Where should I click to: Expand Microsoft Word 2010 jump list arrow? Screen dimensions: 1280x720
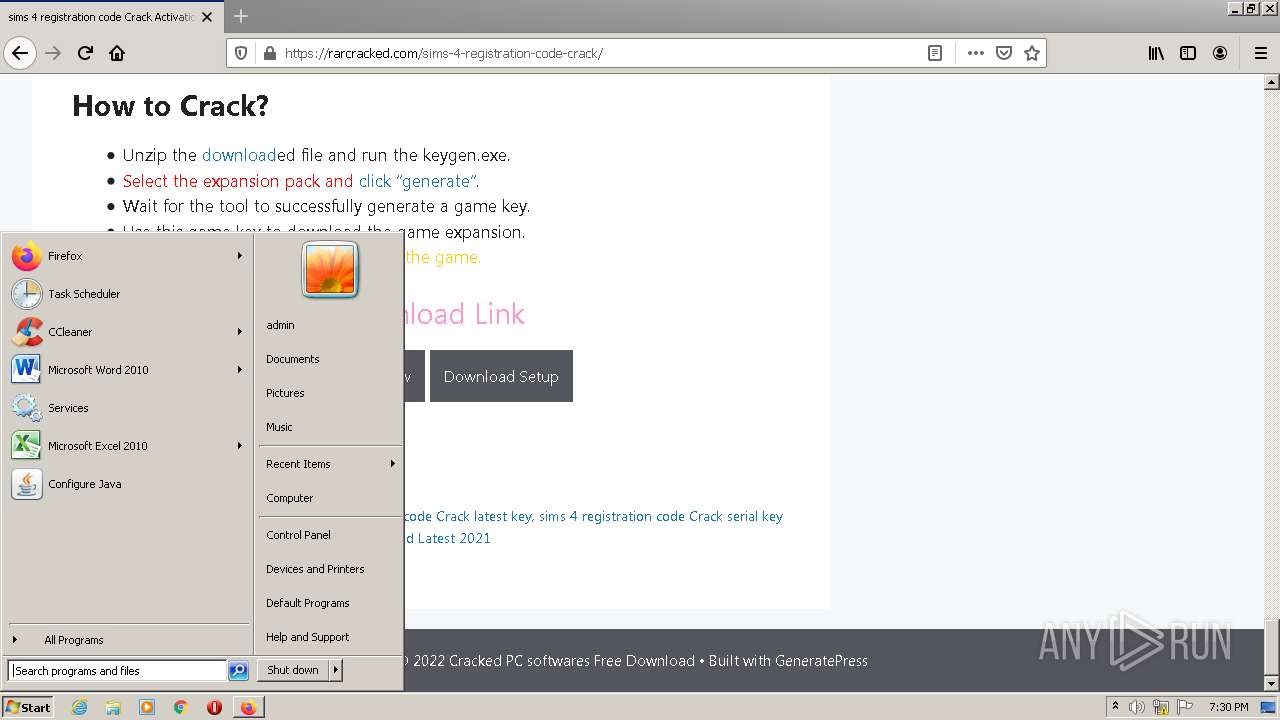(239, 370)
